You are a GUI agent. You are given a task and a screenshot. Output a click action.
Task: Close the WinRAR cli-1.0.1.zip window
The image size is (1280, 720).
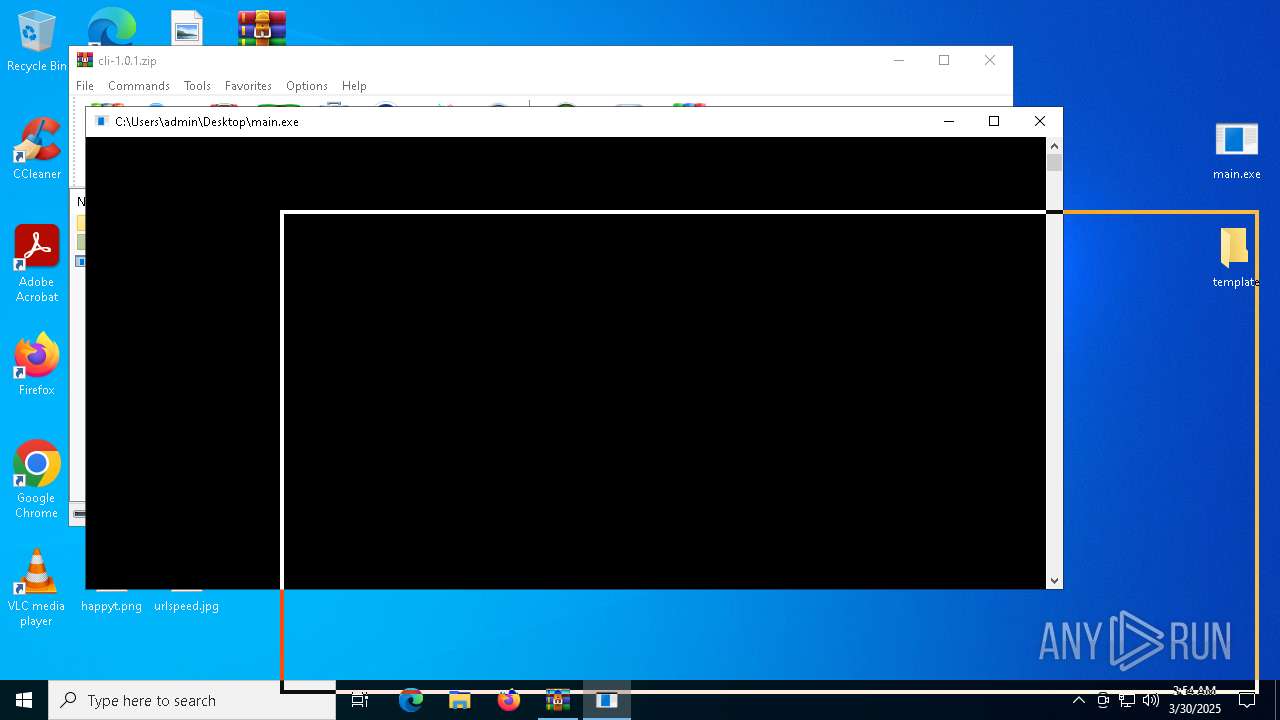pos(990,60)
